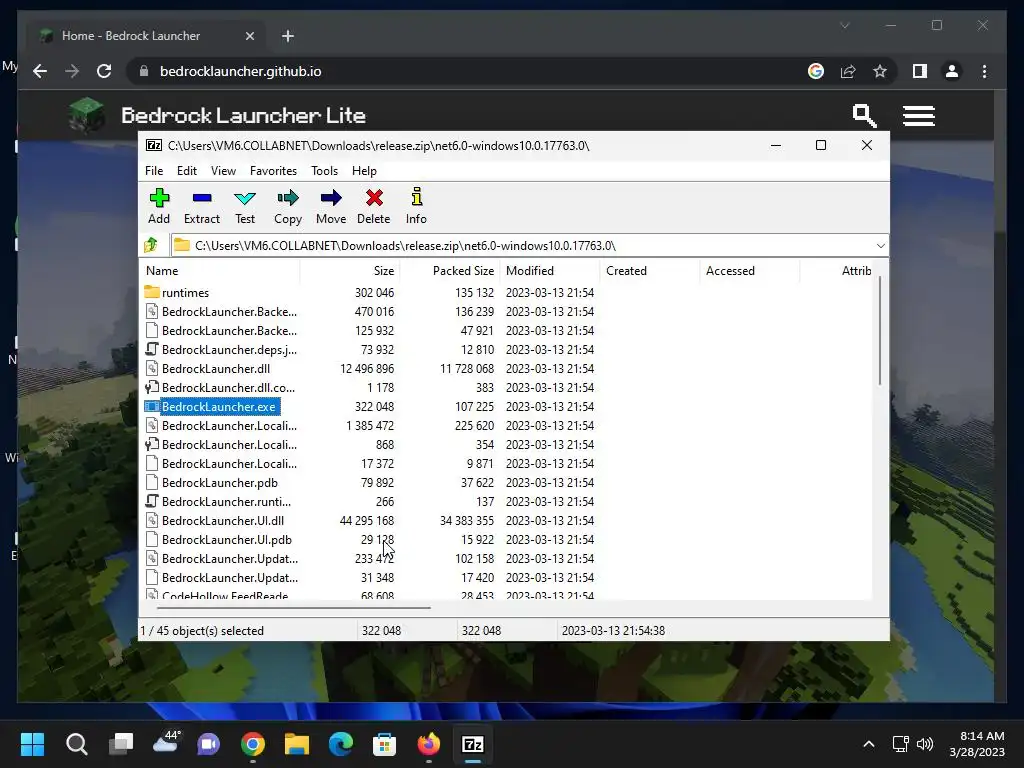Open clock showing 8:14 AM
Screen dimensions: 1024x768
coord(982,736)
